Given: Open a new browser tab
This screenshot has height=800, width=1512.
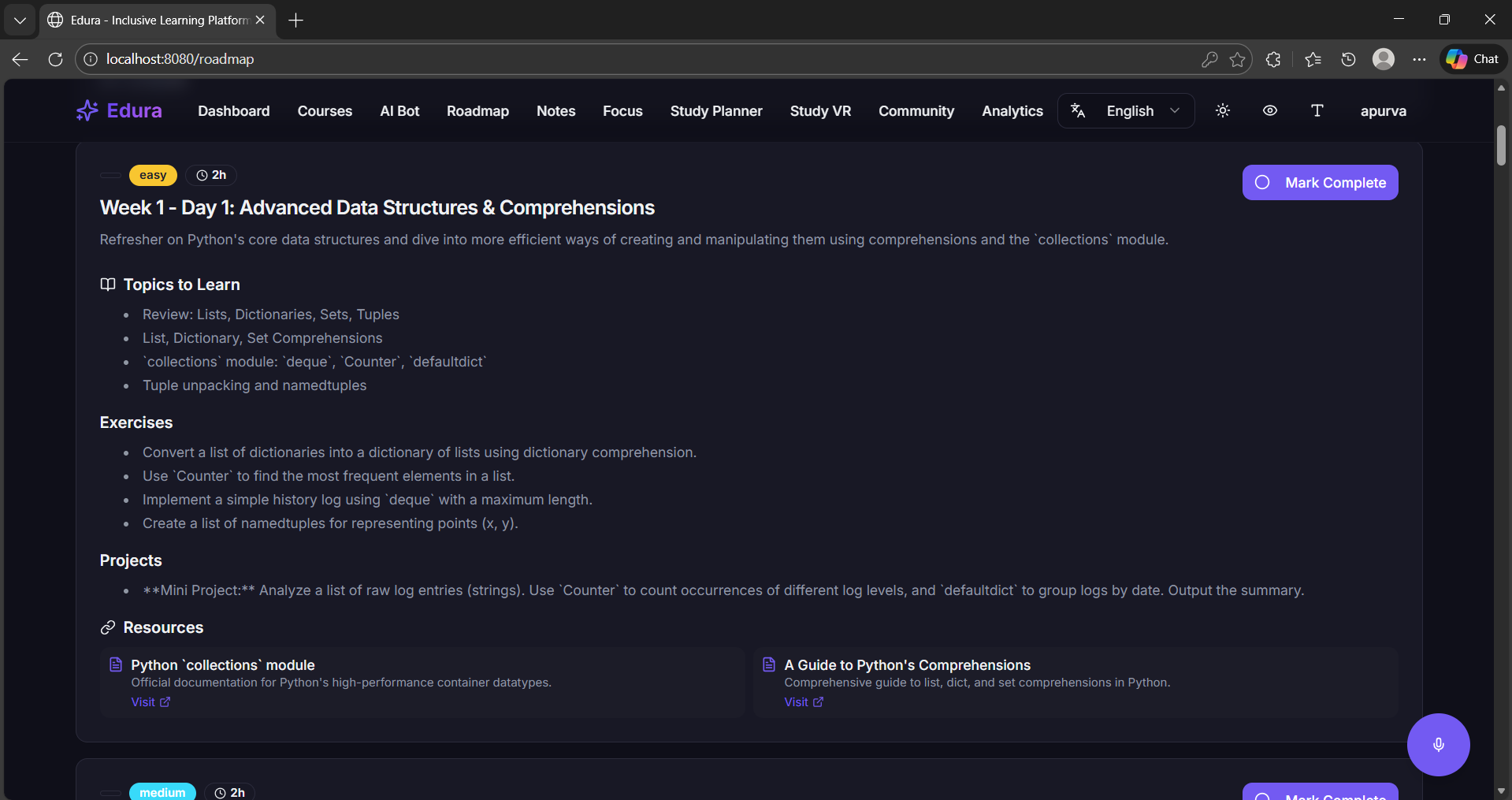Looking at the screenshot, I should point(296,20).
